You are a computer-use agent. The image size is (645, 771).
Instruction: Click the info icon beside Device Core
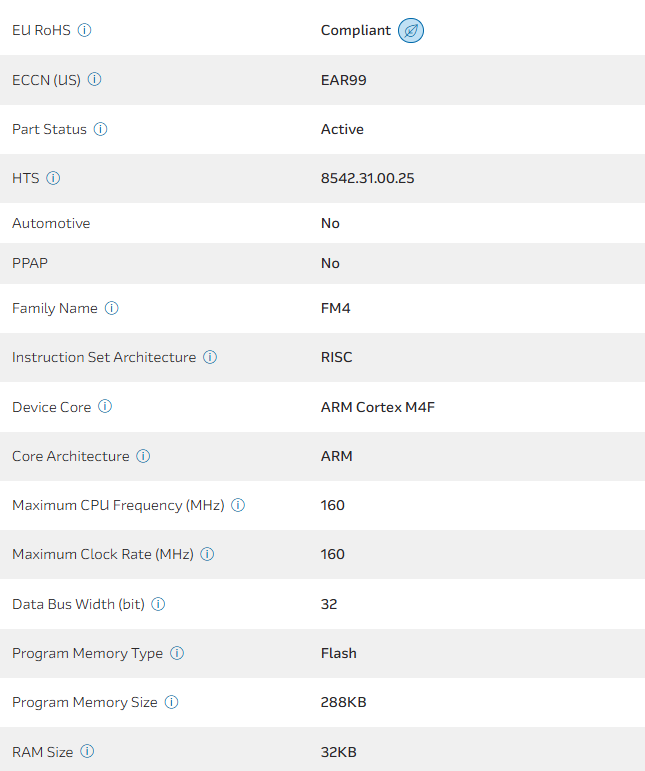[x=105, y=407]
